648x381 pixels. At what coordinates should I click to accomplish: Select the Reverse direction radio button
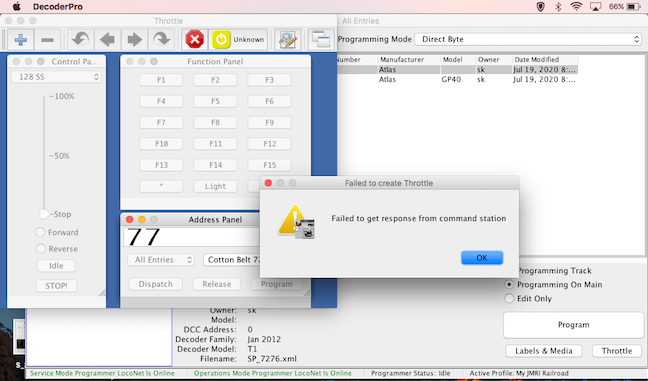pyautogui.click(x=40, y=249)
